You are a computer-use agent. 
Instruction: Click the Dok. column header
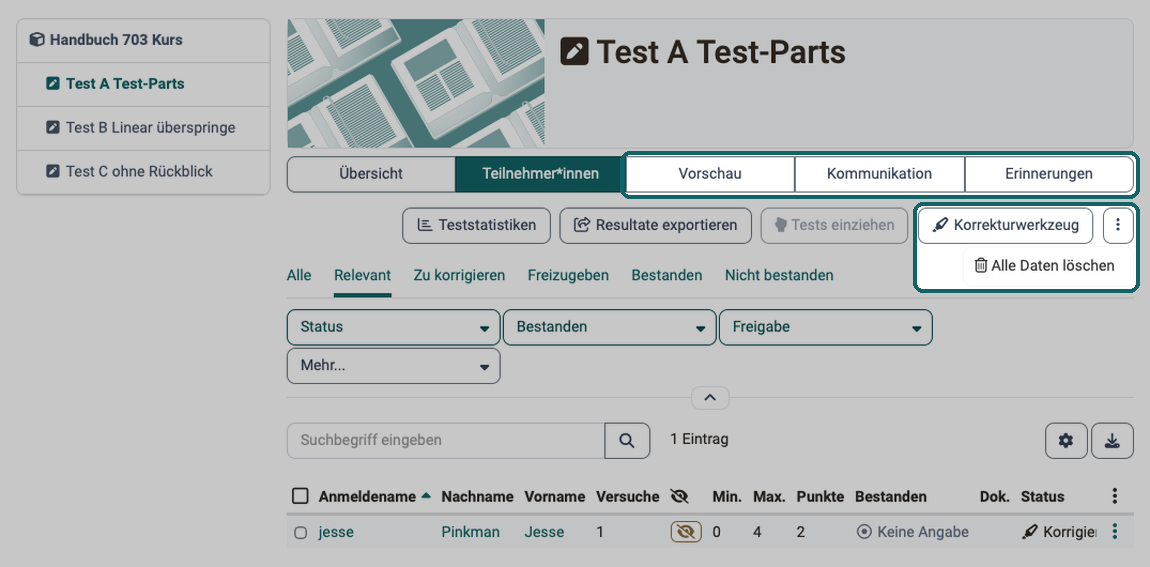coord(995,497)
